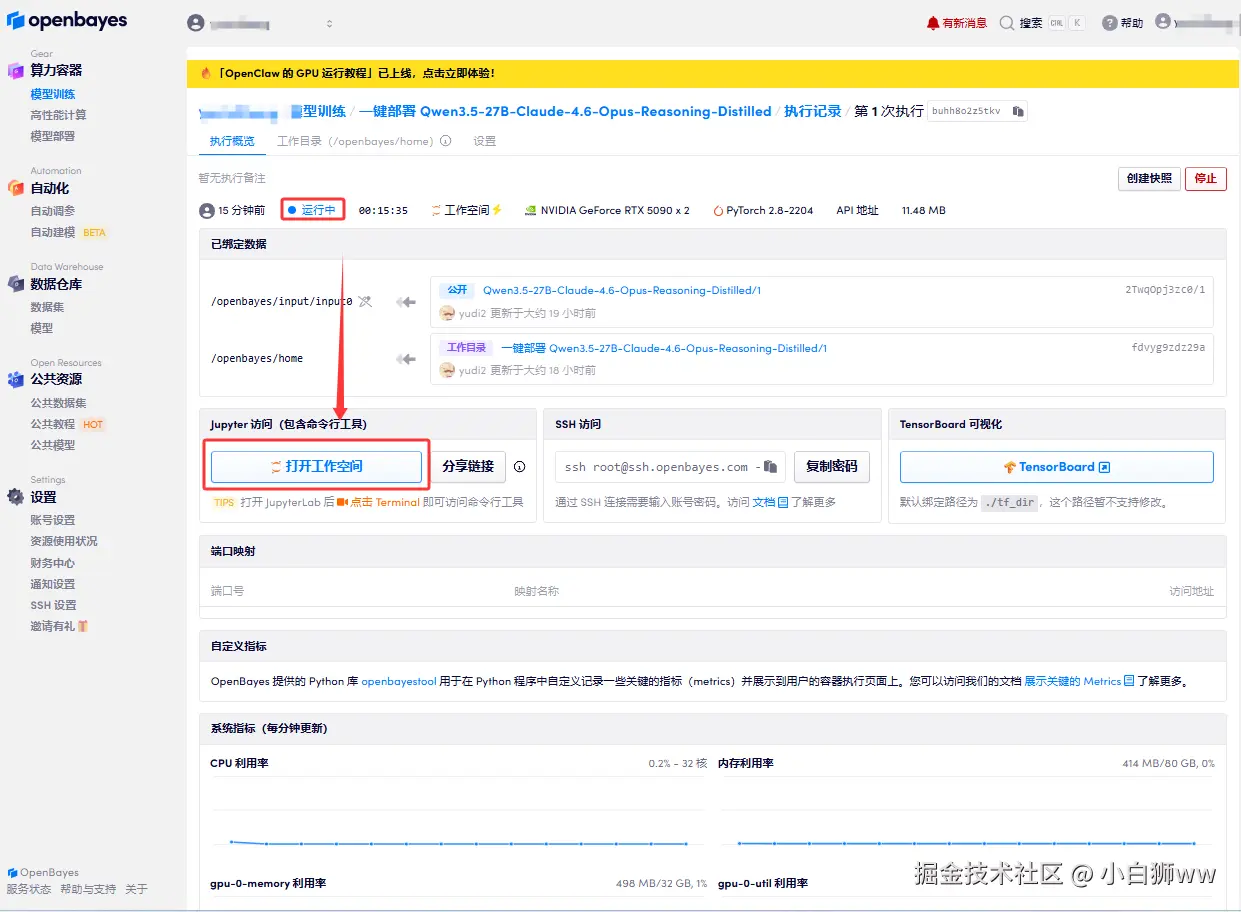The width and height of the screenshot is (1241, 912).
Task: Click the 设置 gear icon in sidebar
Action: 15,496
